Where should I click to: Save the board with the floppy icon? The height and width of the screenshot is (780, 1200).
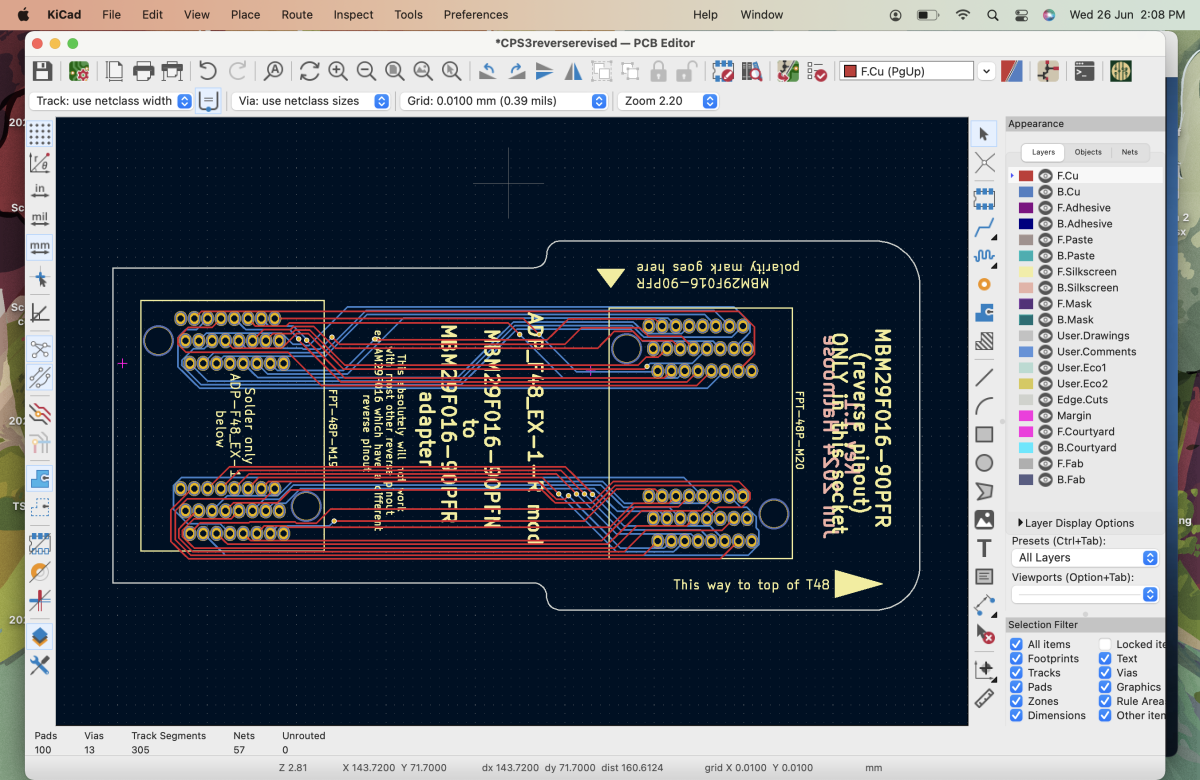tap(42, 71)
